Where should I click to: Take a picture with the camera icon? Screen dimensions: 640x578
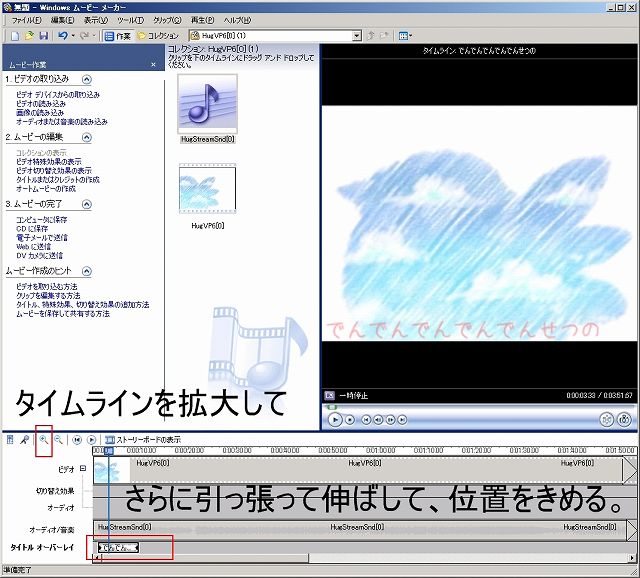click(624, 419)
